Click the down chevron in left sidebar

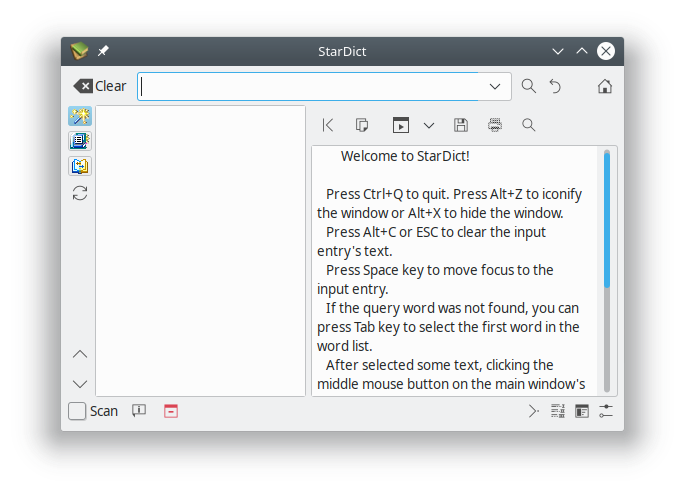point(80,384)
